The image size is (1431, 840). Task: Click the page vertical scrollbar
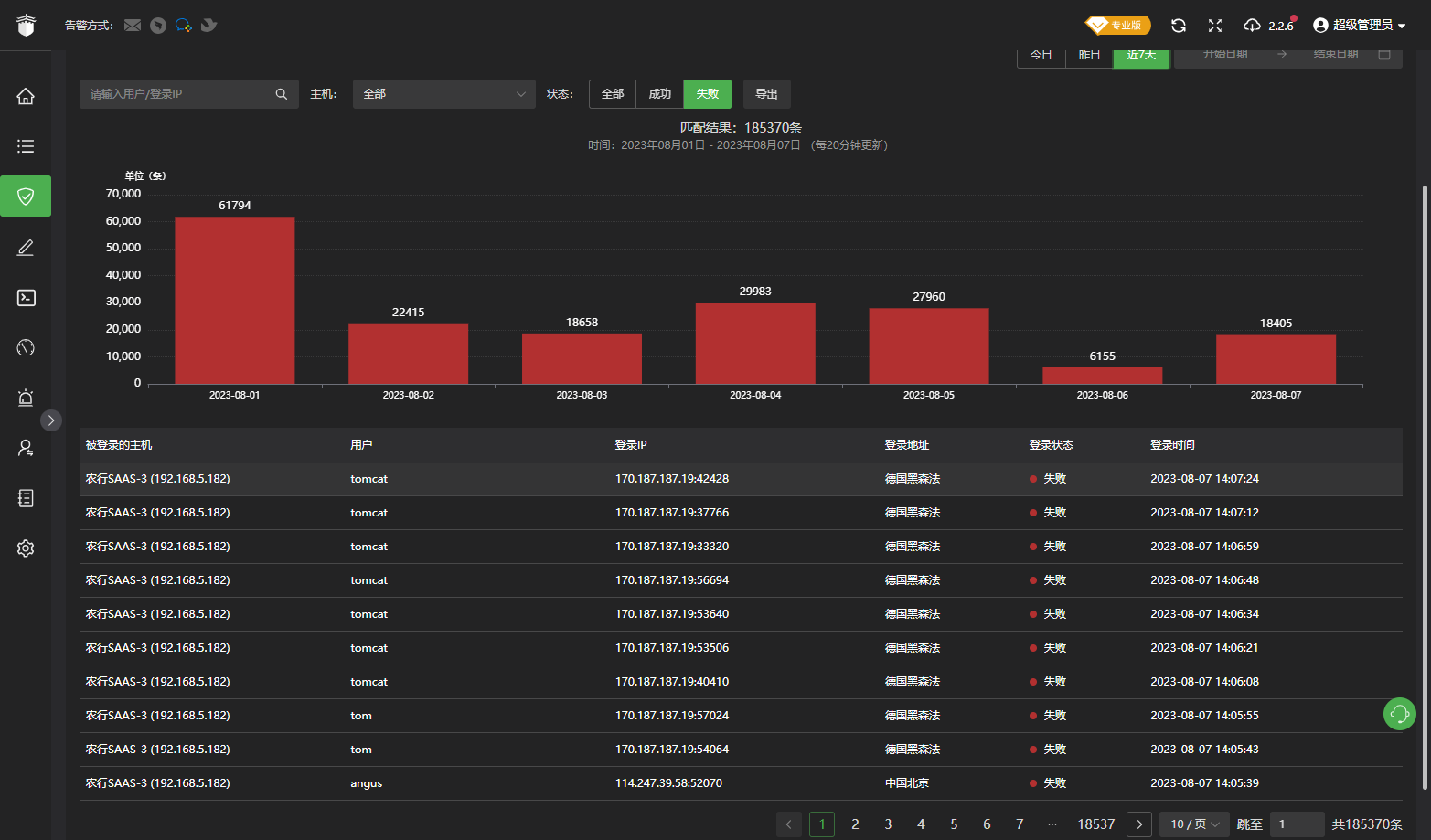[1425, 487]
